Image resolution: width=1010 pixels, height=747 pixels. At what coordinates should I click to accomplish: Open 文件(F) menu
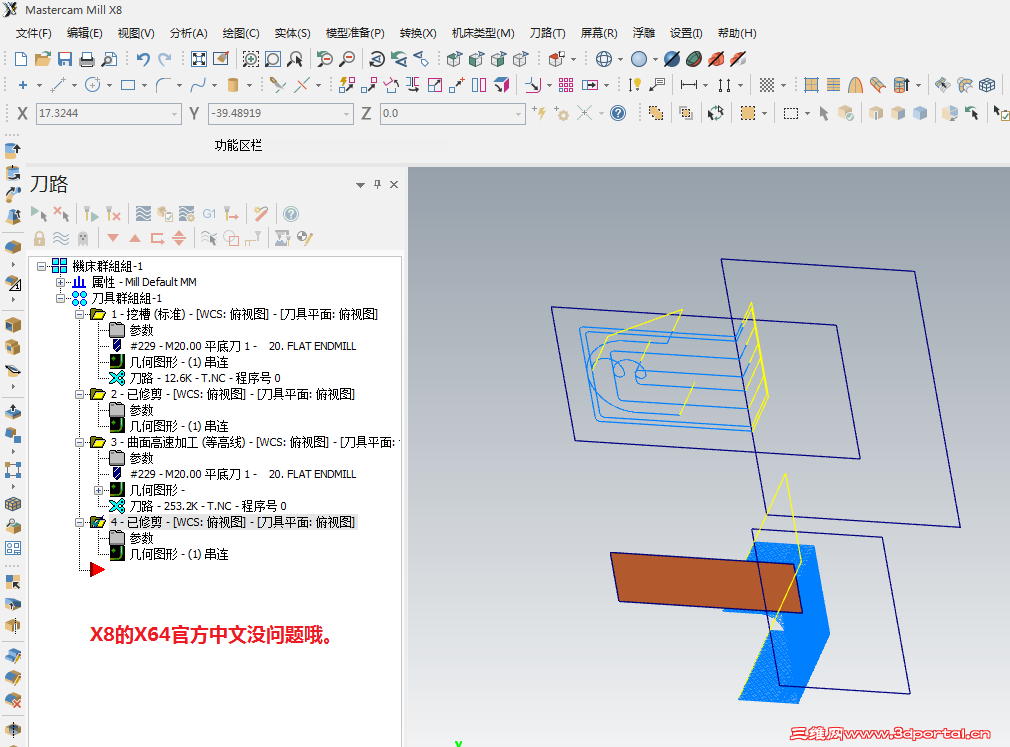coord(33,33)
